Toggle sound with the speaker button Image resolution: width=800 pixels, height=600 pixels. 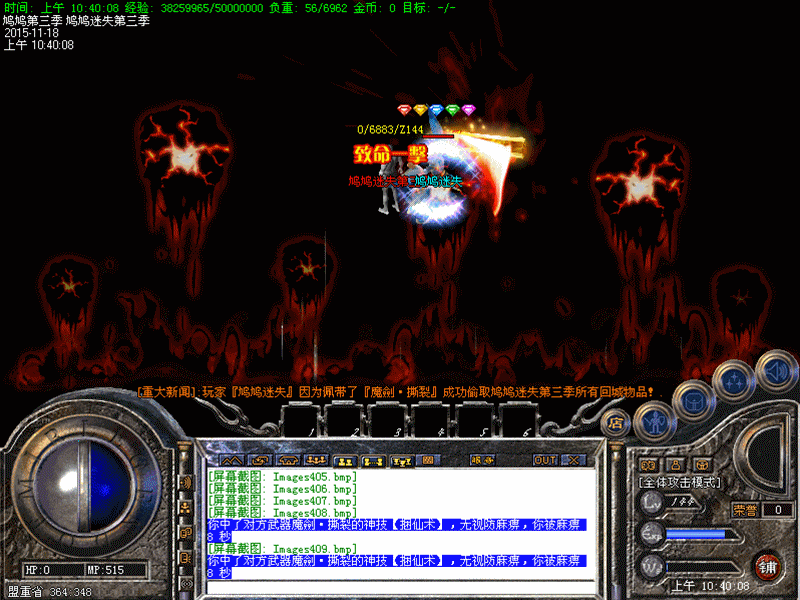pyautogui.click(x=773, y=370)
